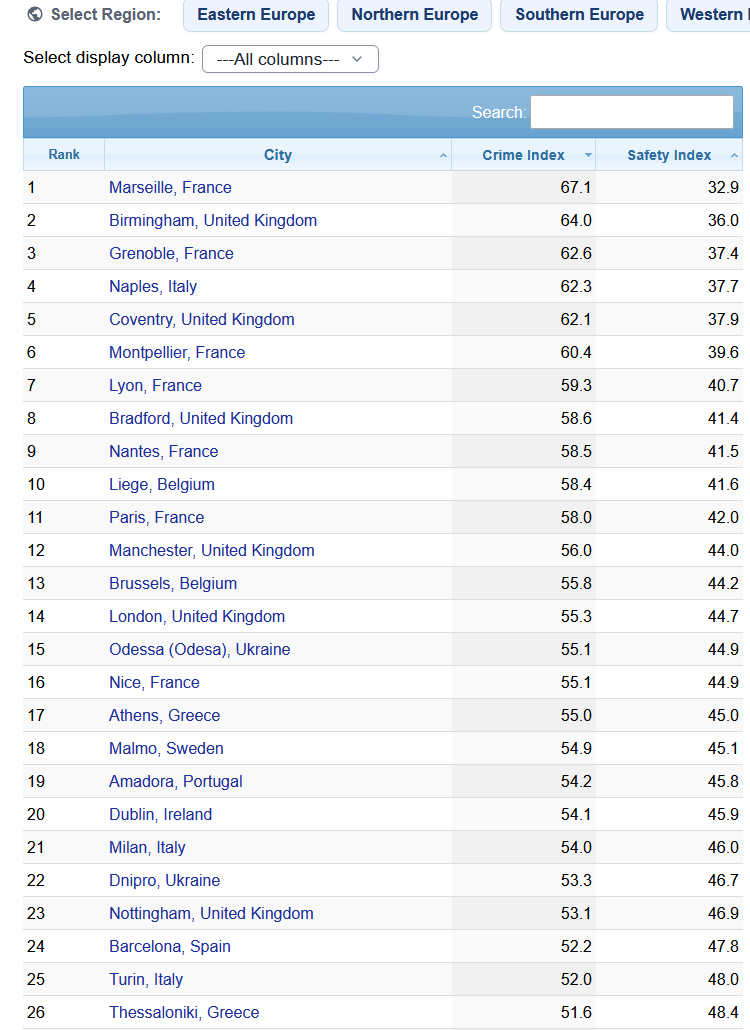This screenshot has width=750, height=1030.
Task: Click rank number 21 in the table
Action: [x=36, y=847]
